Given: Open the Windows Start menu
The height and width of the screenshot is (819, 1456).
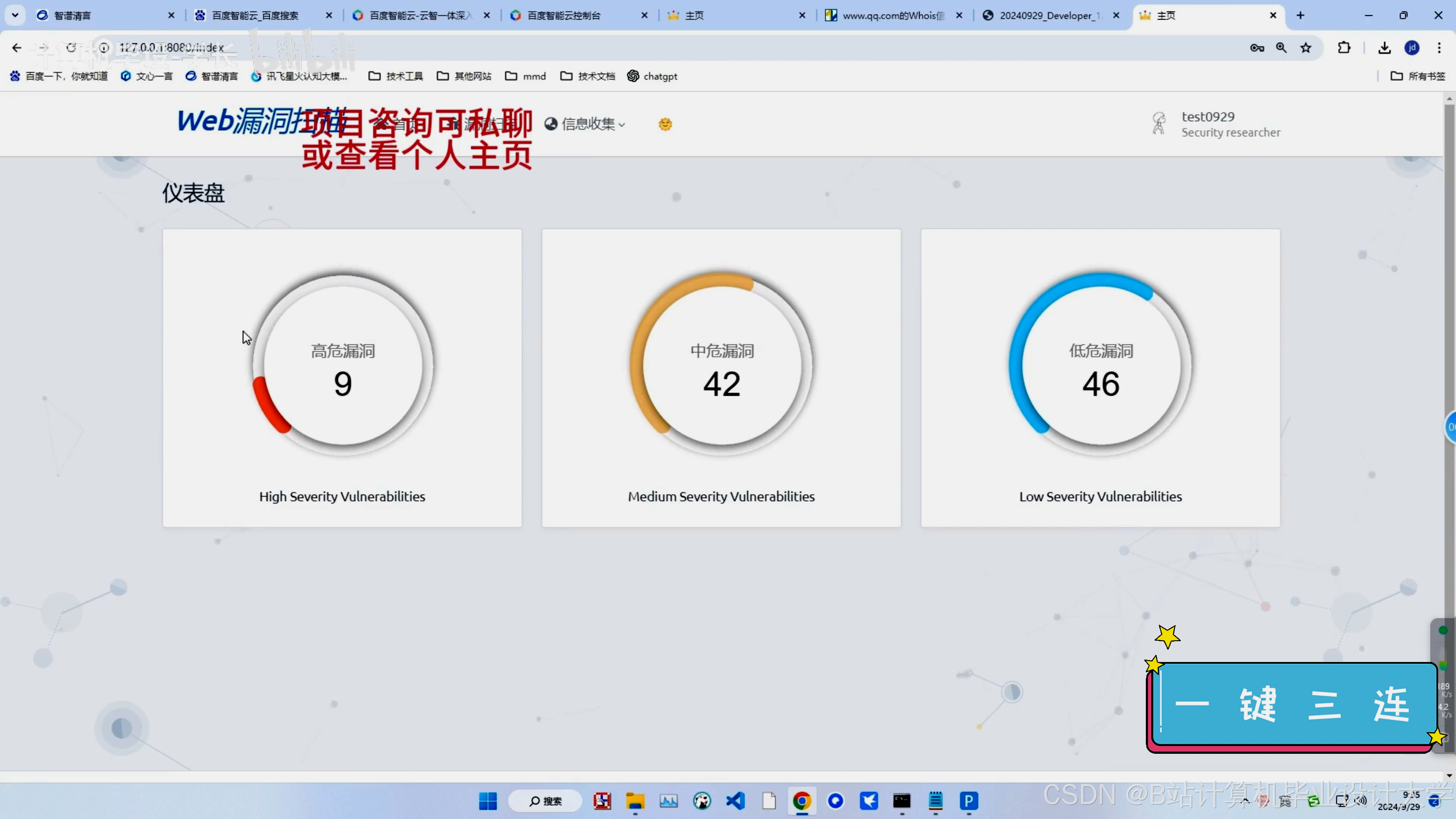Looking at the screenshot, I should (488, 801).
